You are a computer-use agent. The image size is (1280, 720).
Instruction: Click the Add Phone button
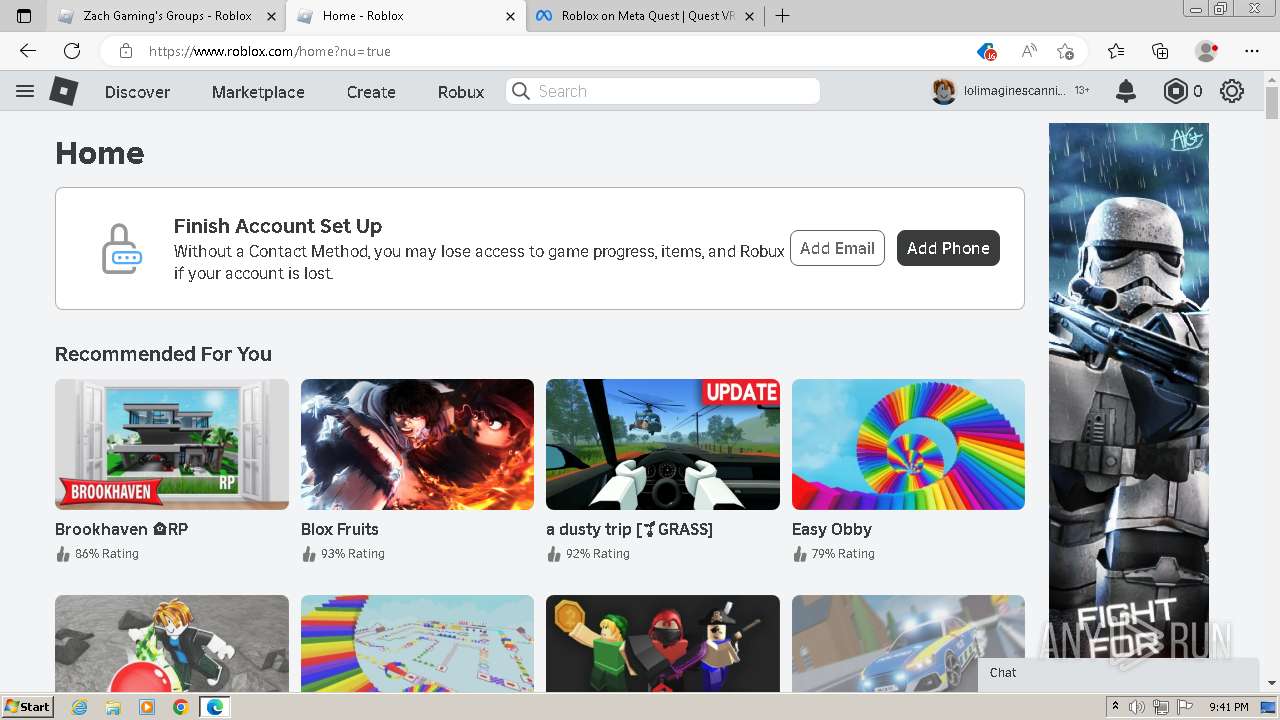click(x=948, y=248)
